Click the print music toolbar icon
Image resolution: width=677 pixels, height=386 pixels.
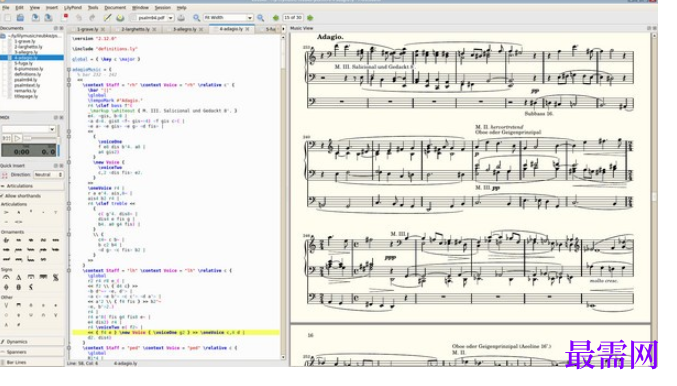click(x=181, y=18)
